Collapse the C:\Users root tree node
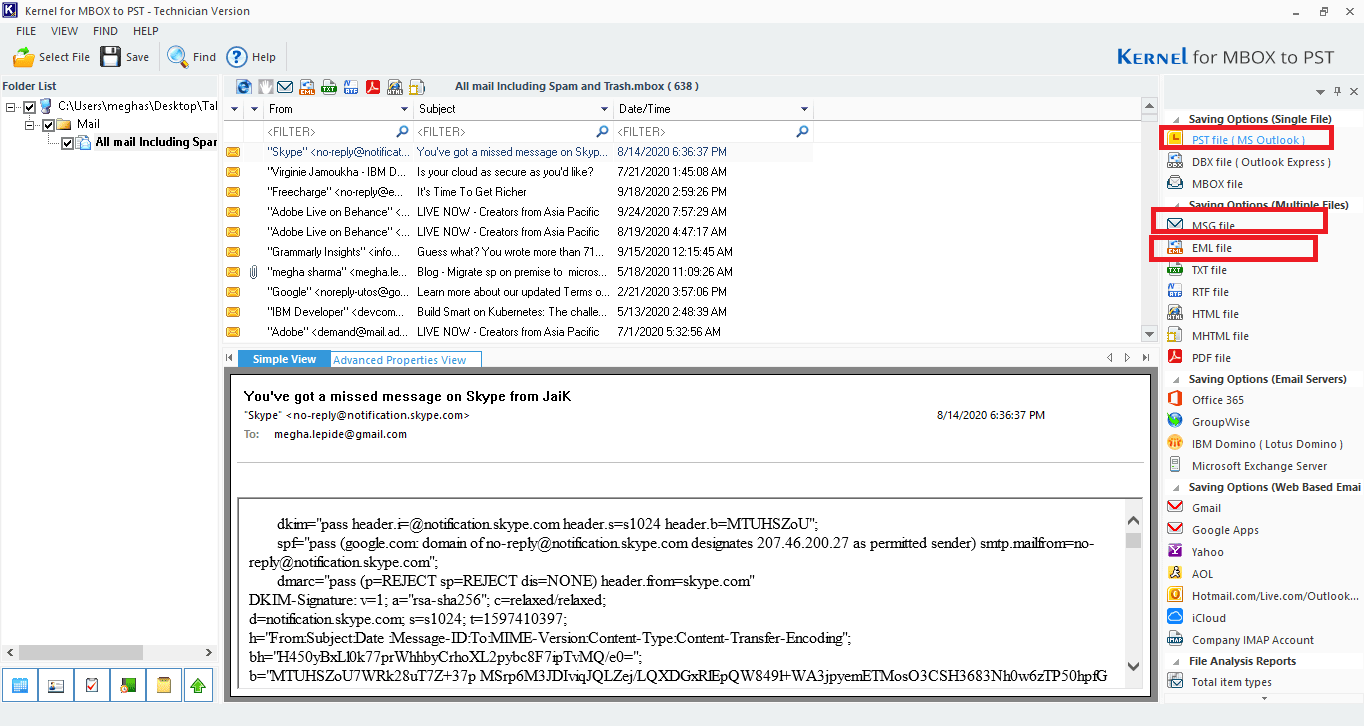1364x726 pixels. (10, 106)
